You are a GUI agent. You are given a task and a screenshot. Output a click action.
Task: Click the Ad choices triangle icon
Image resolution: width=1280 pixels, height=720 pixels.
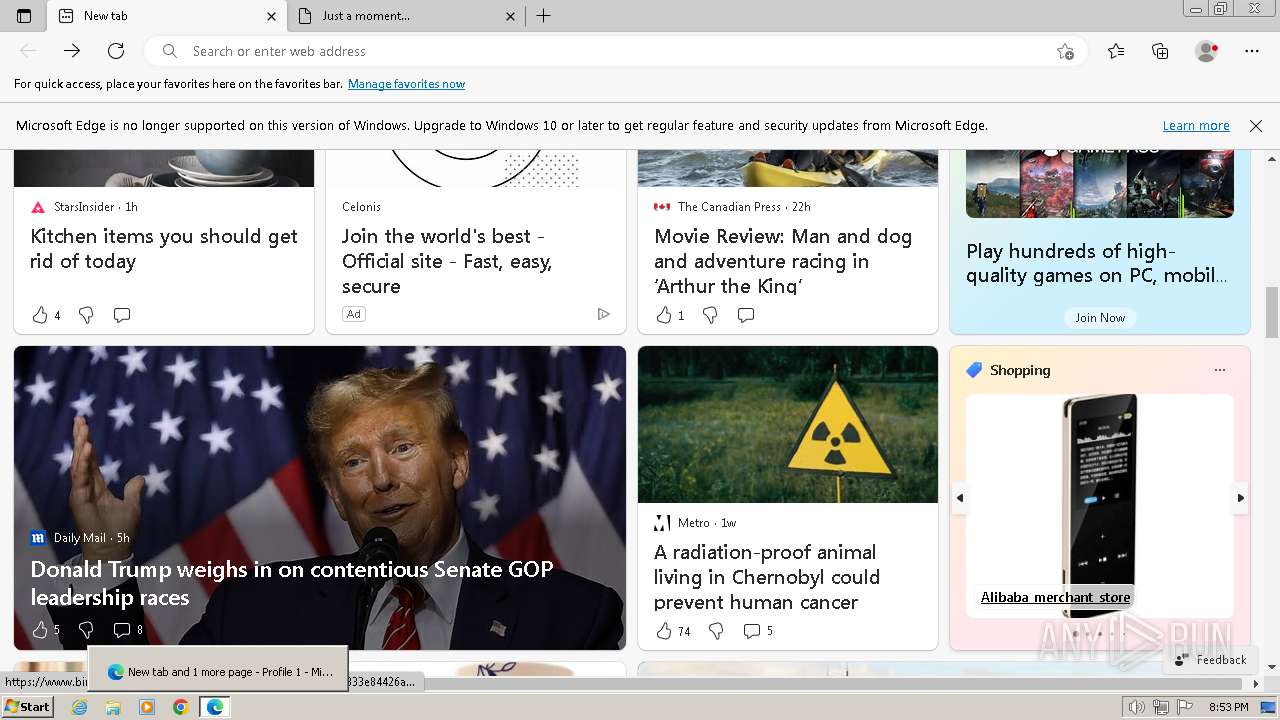tap(603, 314)
